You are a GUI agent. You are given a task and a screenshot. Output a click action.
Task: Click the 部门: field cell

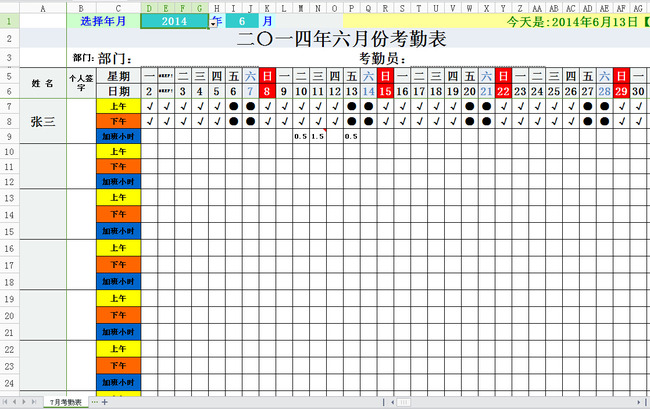(x=115, y=58)
